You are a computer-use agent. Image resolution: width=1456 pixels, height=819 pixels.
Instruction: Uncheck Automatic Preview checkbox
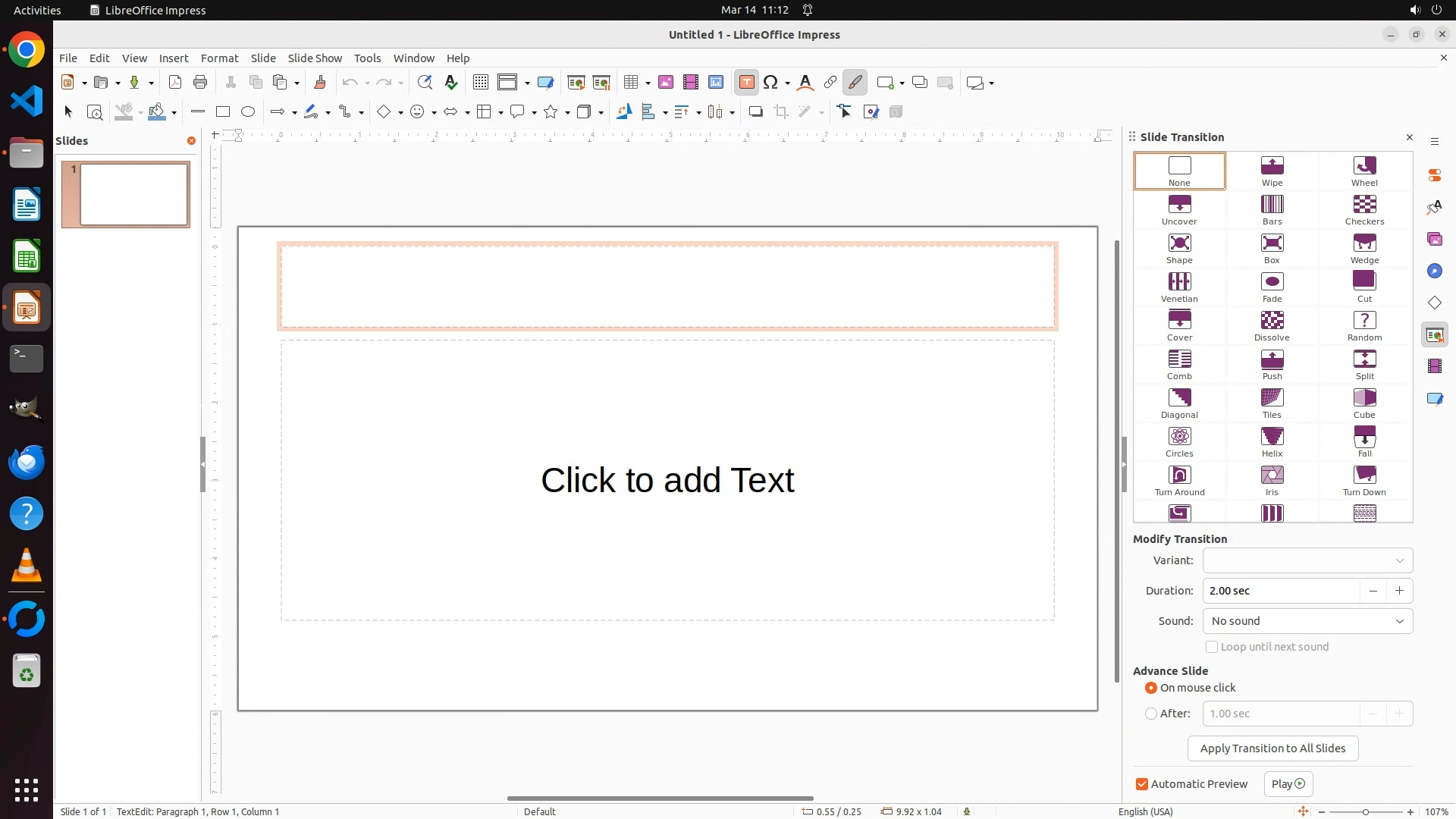click(1142, 784)
